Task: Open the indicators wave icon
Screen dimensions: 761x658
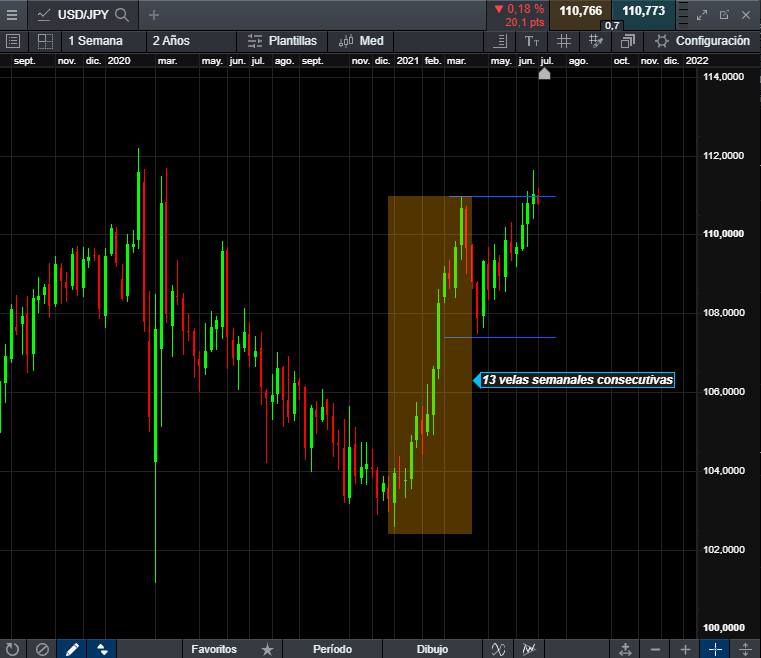Action: point(498,649)
